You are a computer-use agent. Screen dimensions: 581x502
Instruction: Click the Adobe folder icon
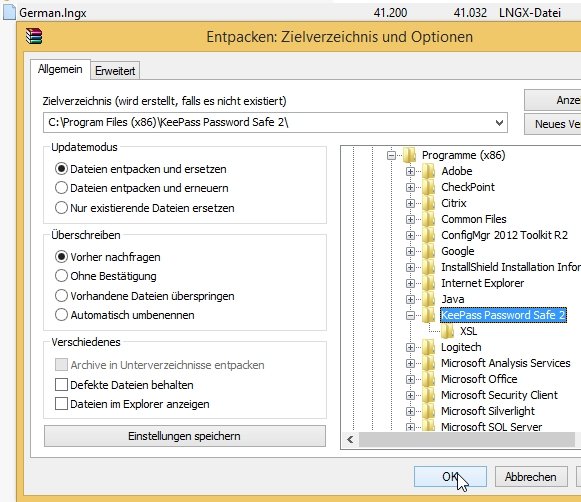click(x=429, y=171)
